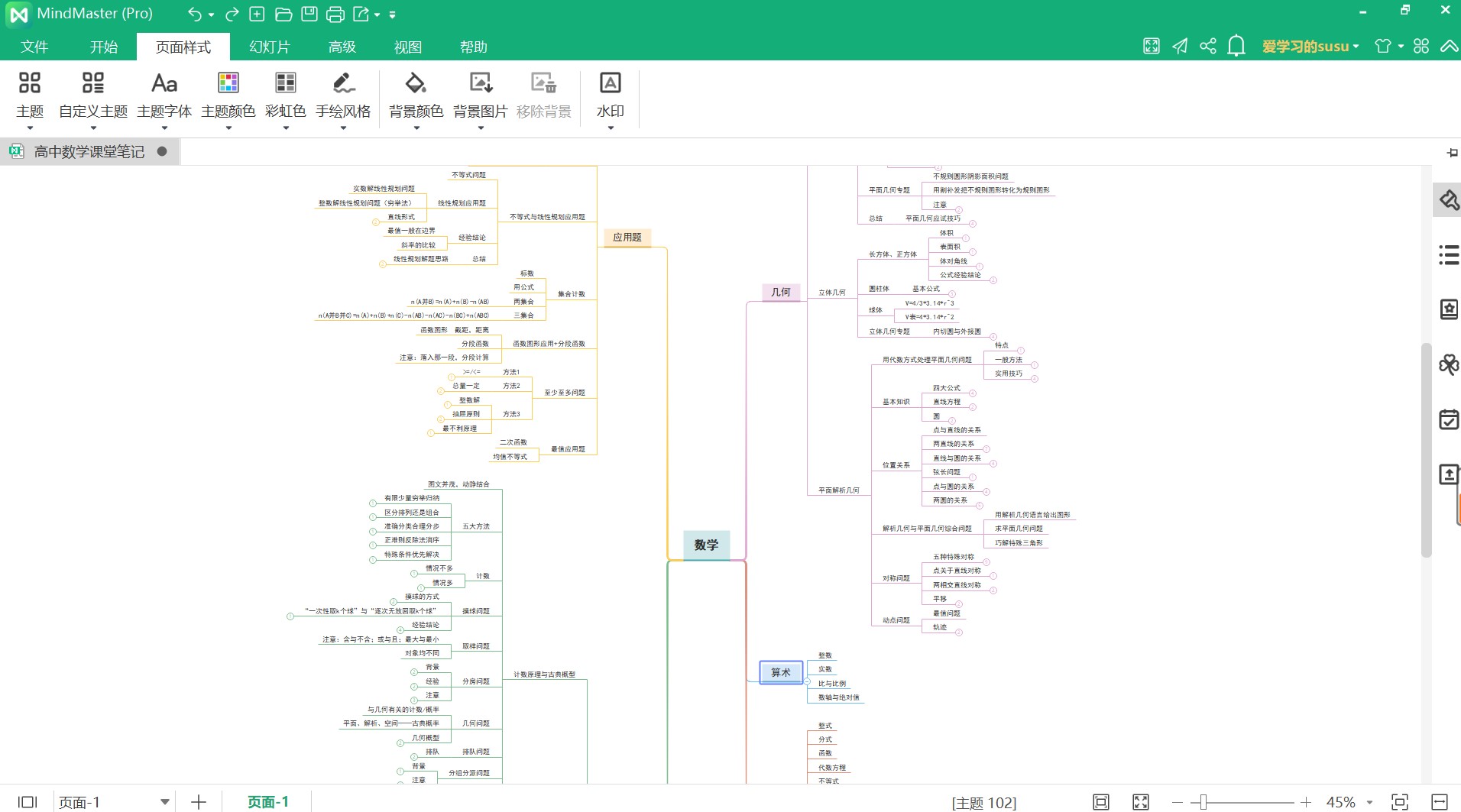1461x812 pixels.
Task: Click the Export icon in quick access bar
Action: click(361, 14)
